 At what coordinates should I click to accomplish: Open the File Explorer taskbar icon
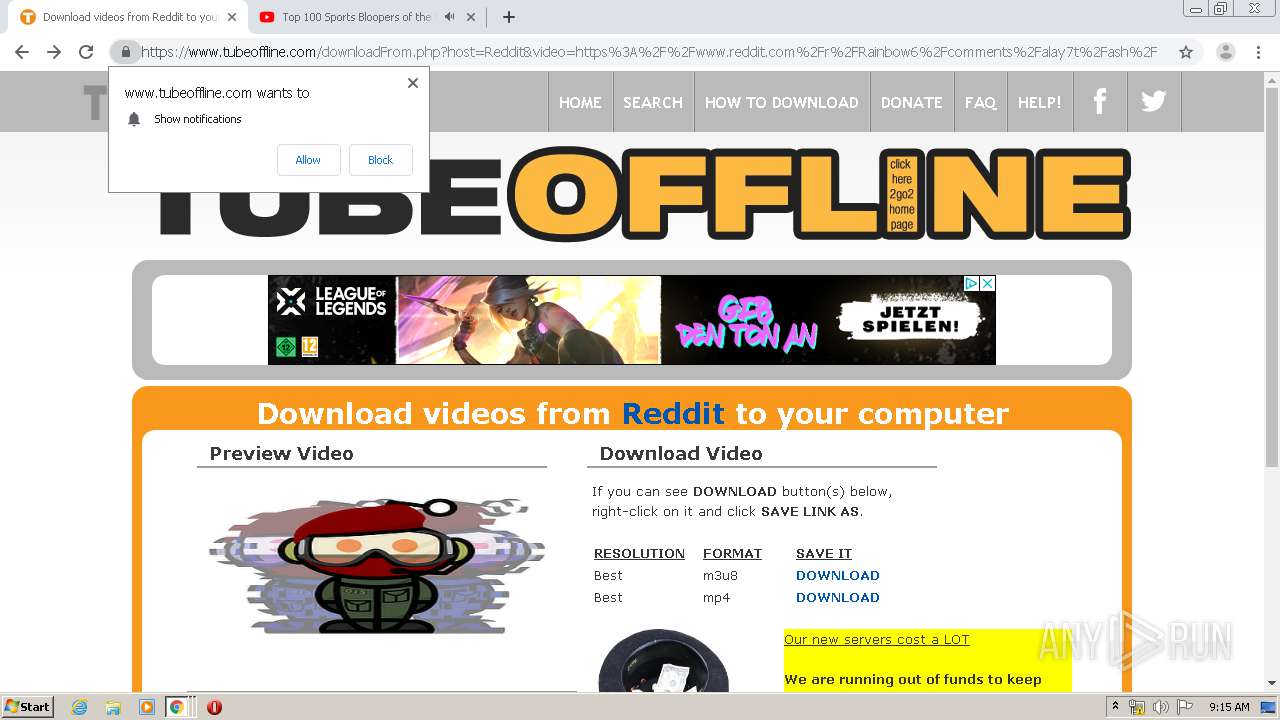point(113,707)
